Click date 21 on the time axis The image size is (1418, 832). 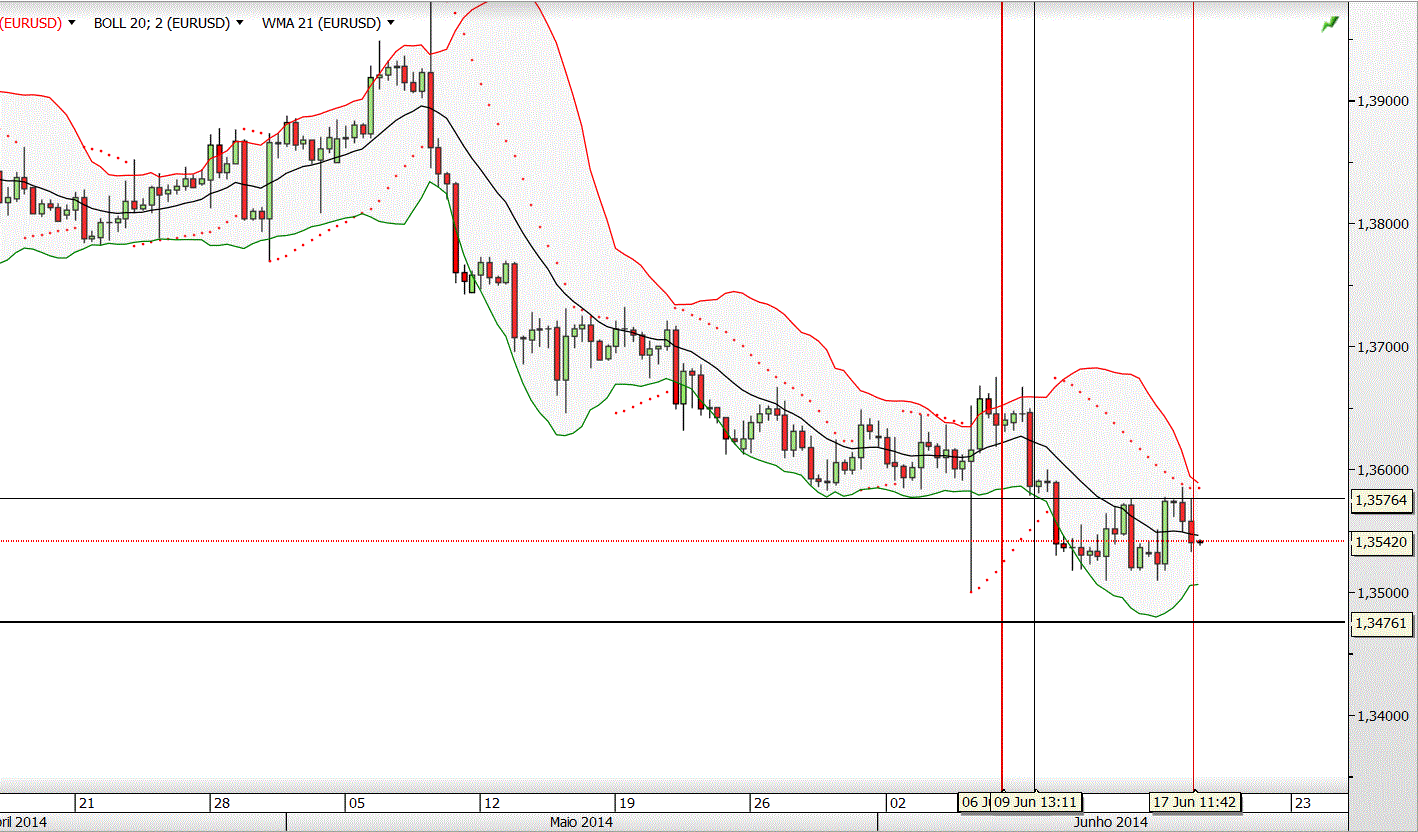[x=86, y=803]
